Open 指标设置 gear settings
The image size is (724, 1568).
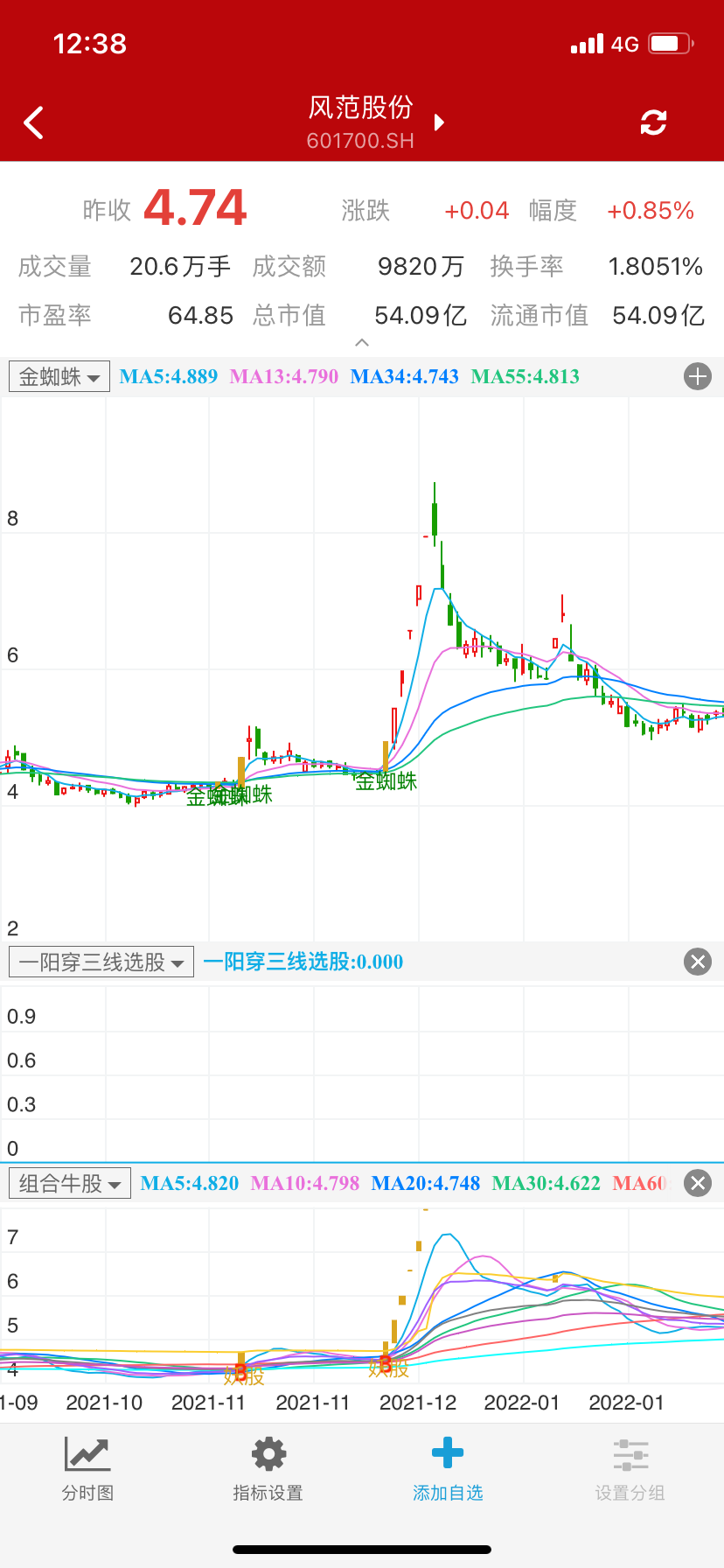pos(268,1468)
